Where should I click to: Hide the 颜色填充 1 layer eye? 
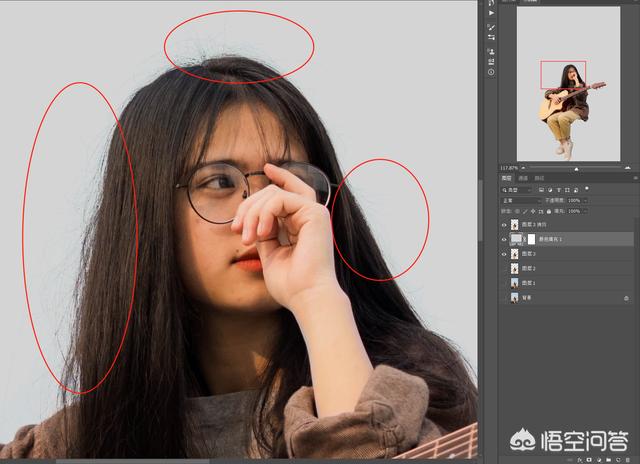504,240
